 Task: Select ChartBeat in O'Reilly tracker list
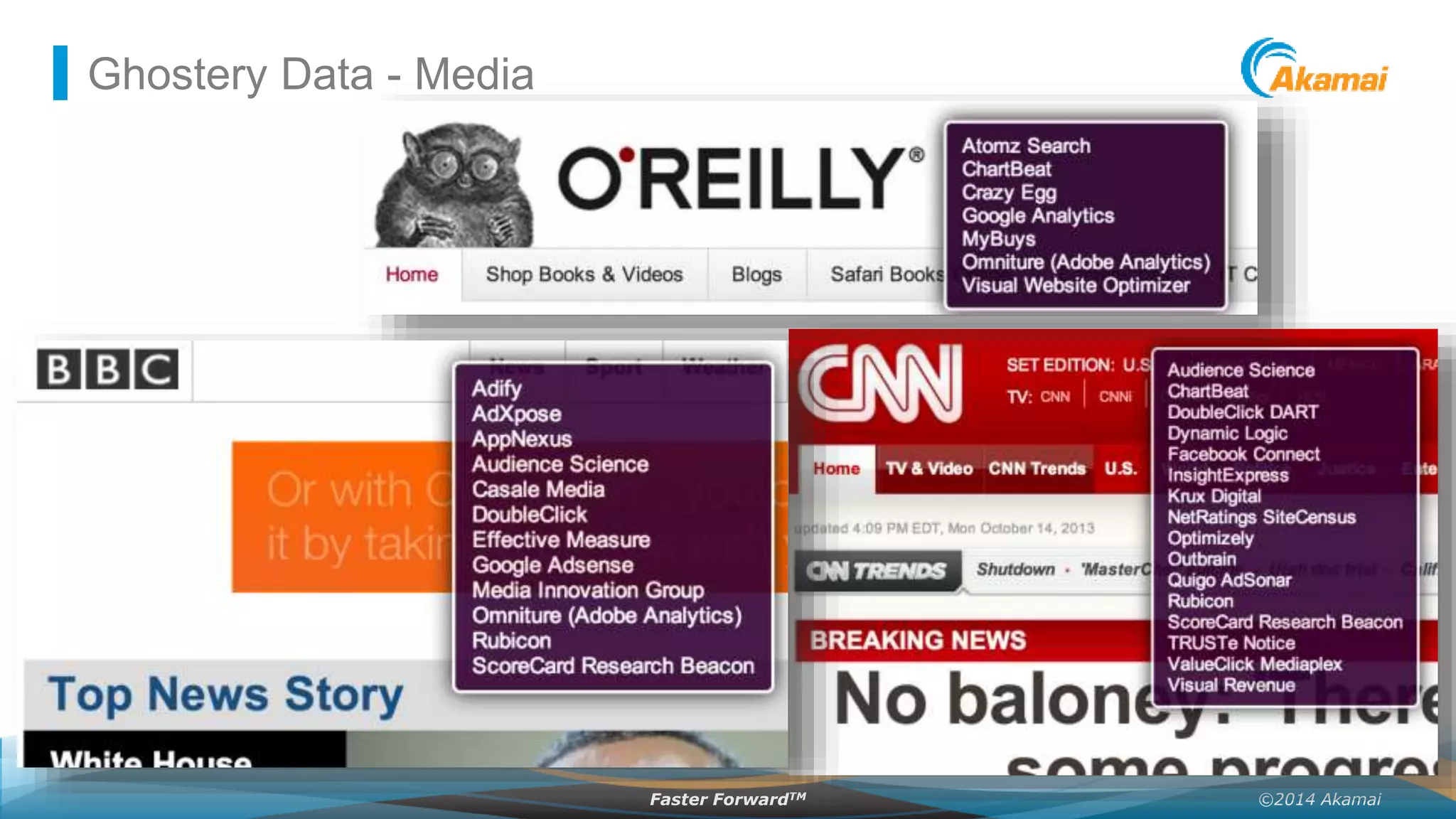(x=1006, y=169)
